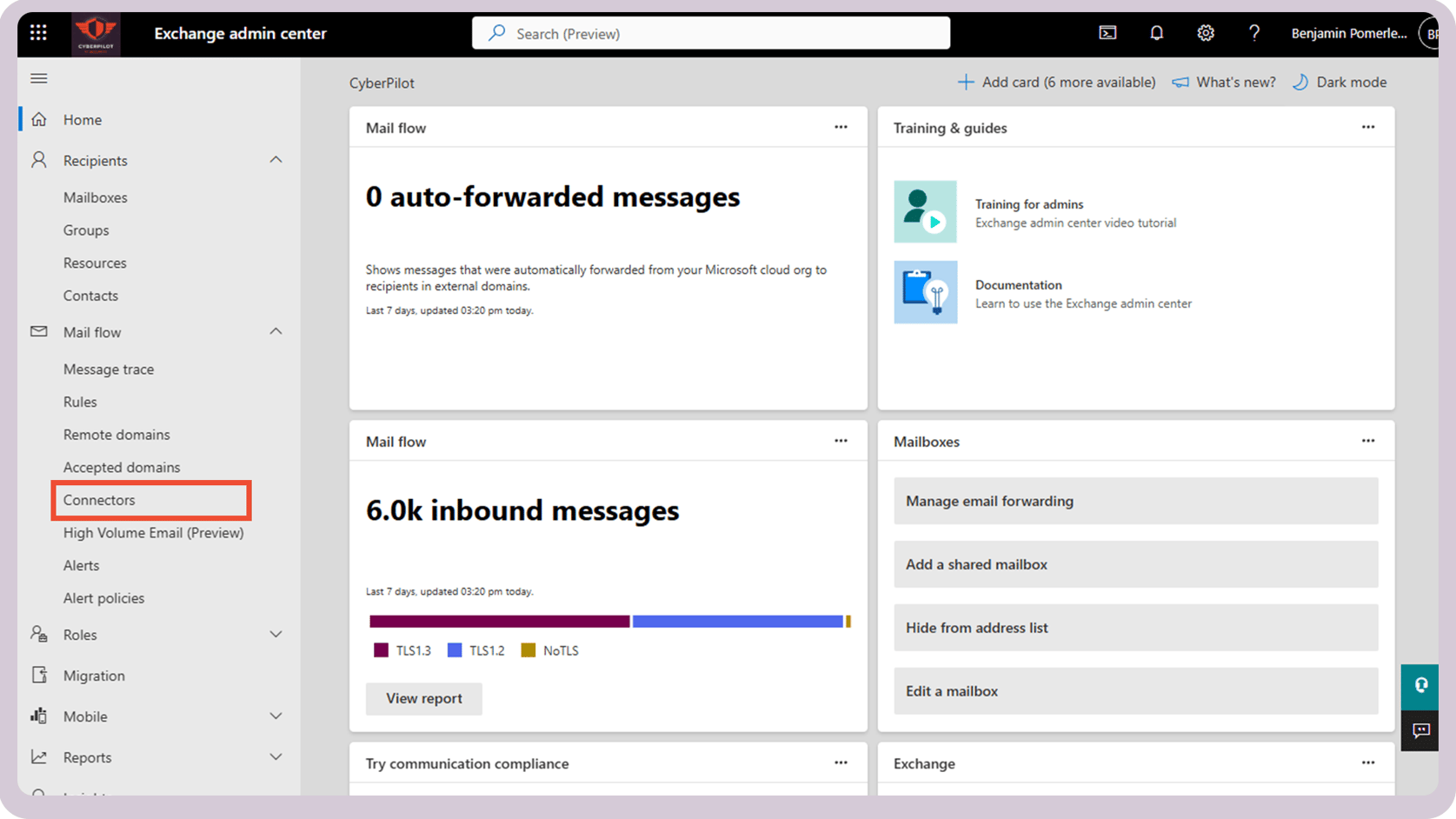Open the settings gear icon
1456x819 pixels.
[1205, 33]
